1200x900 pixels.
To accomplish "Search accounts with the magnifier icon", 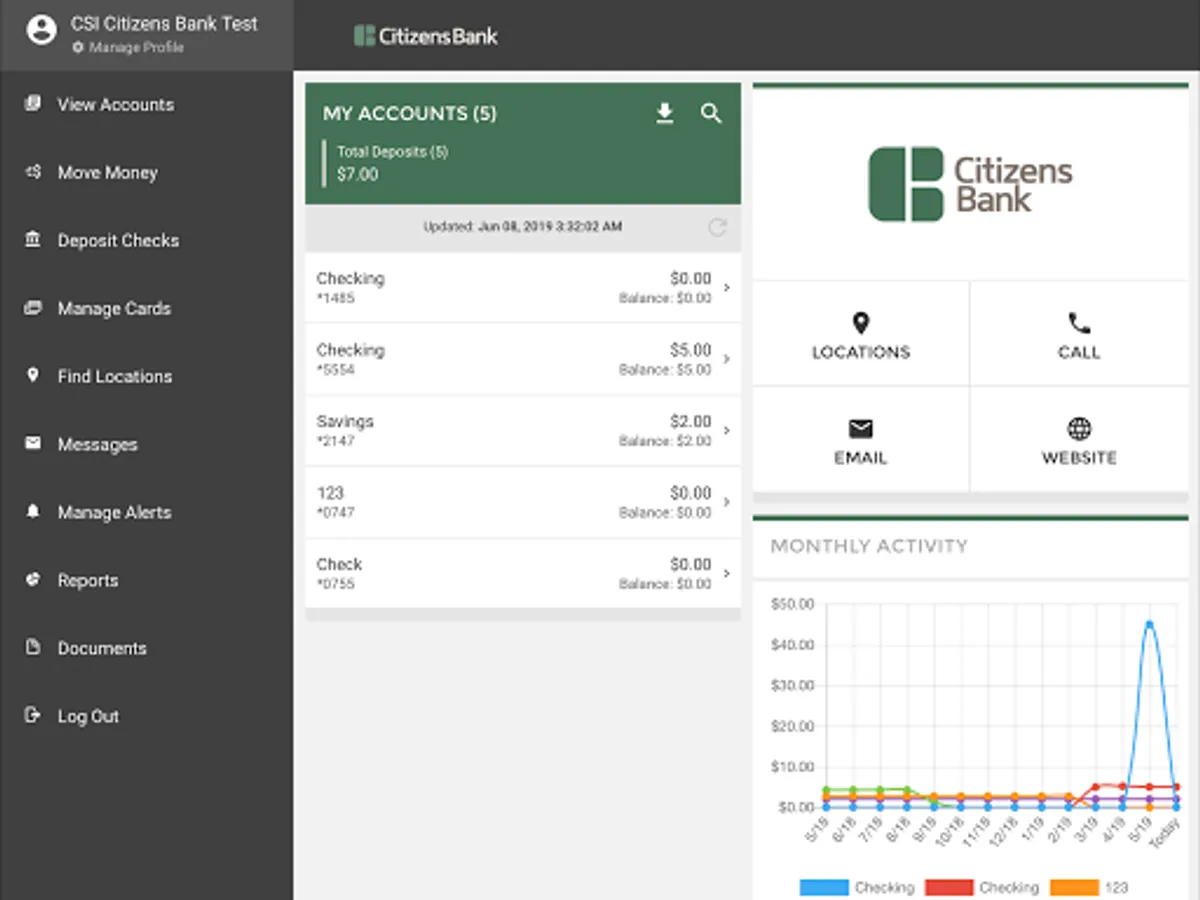I will 711,113.
